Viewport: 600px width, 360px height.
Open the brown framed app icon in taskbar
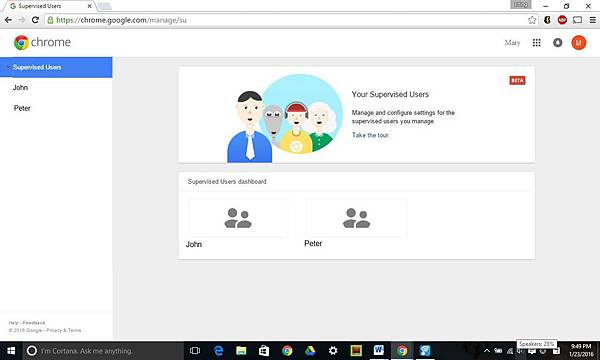pyautogui.click(x=356, y=351)
